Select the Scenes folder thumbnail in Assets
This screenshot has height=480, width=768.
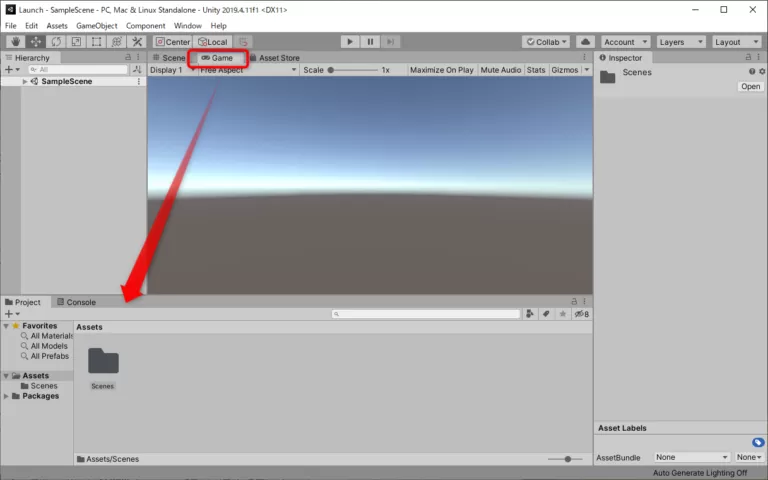102,364
